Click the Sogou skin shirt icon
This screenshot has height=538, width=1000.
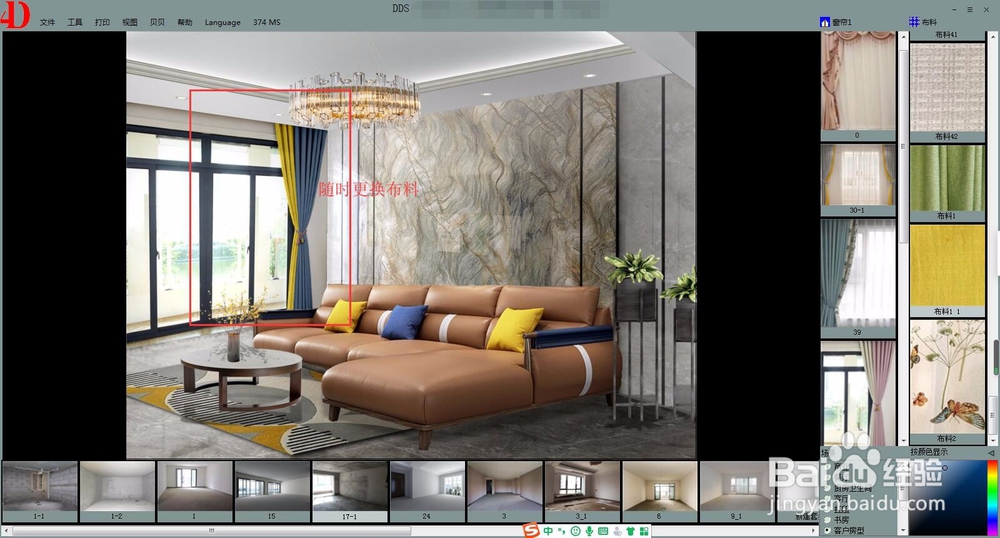click(x=631, y=531)
